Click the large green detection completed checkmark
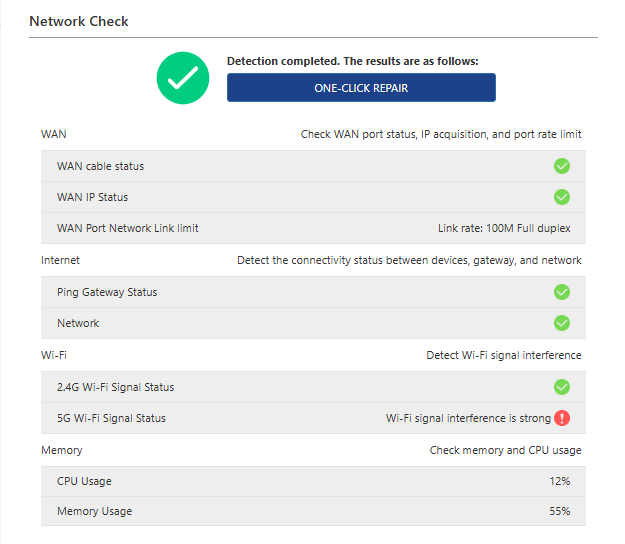Viewport: 625px width, 544px height. (x=183, y=77)
